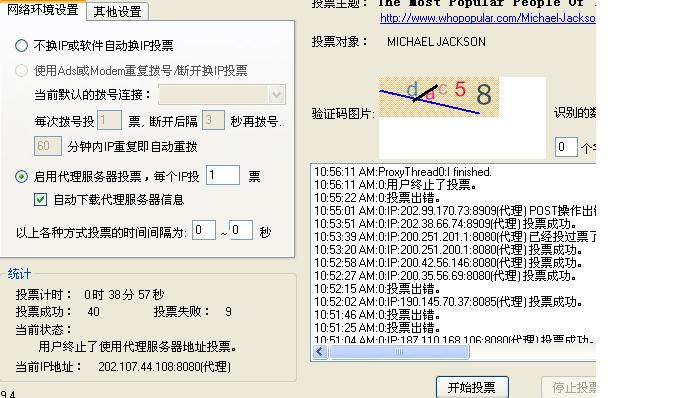The height and width of the screenshot is (398, 683).
Task: Click current IP 202.107.44.108:8080(代理)
Action: 164,367
